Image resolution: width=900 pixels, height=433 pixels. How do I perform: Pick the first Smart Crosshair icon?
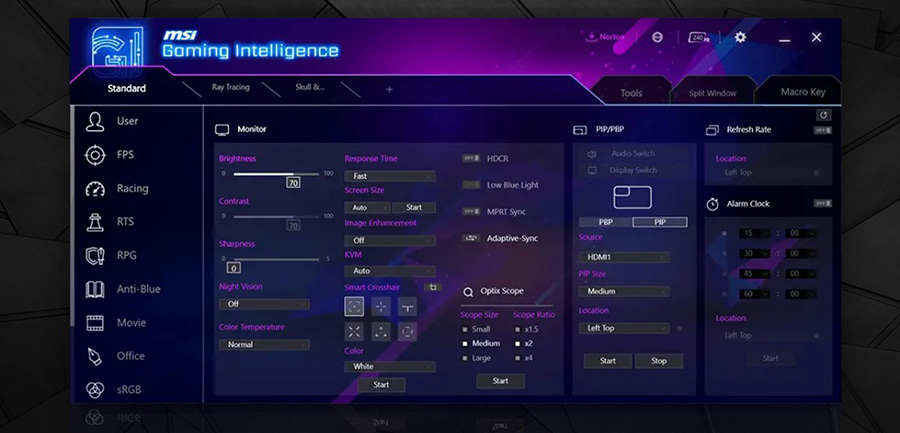tap(355, 307)
